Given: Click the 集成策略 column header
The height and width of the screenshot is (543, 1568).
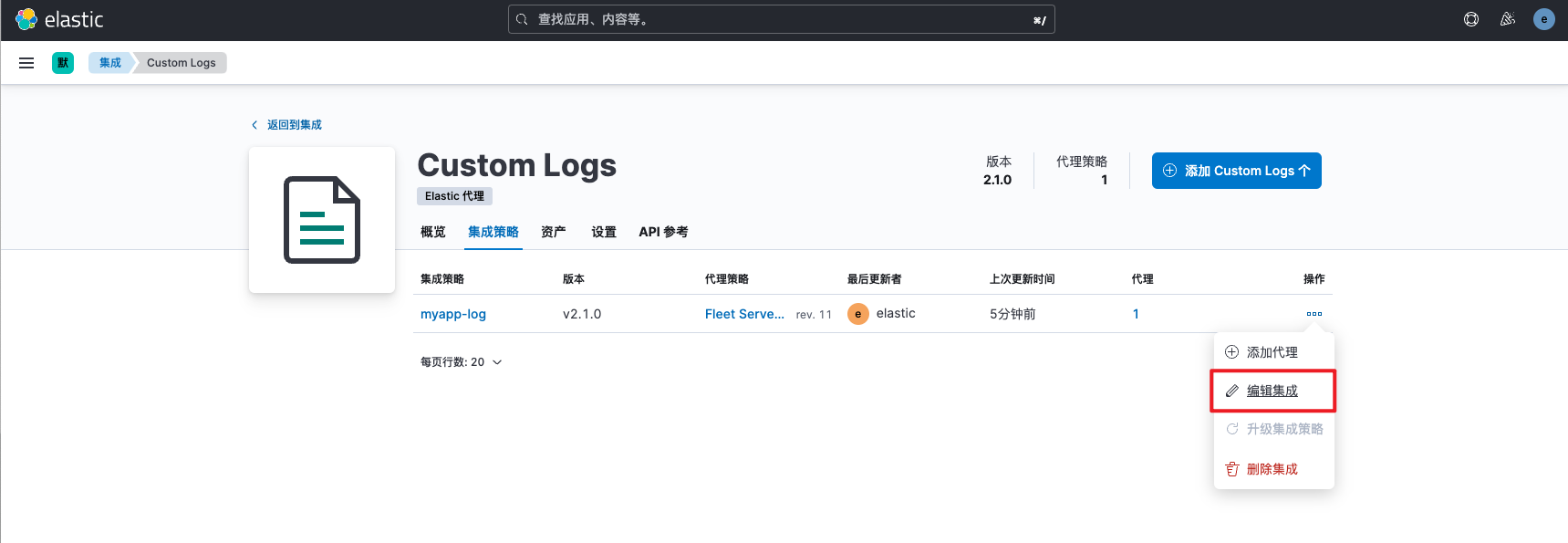Looking at the screenshot, I should [442, 279].
